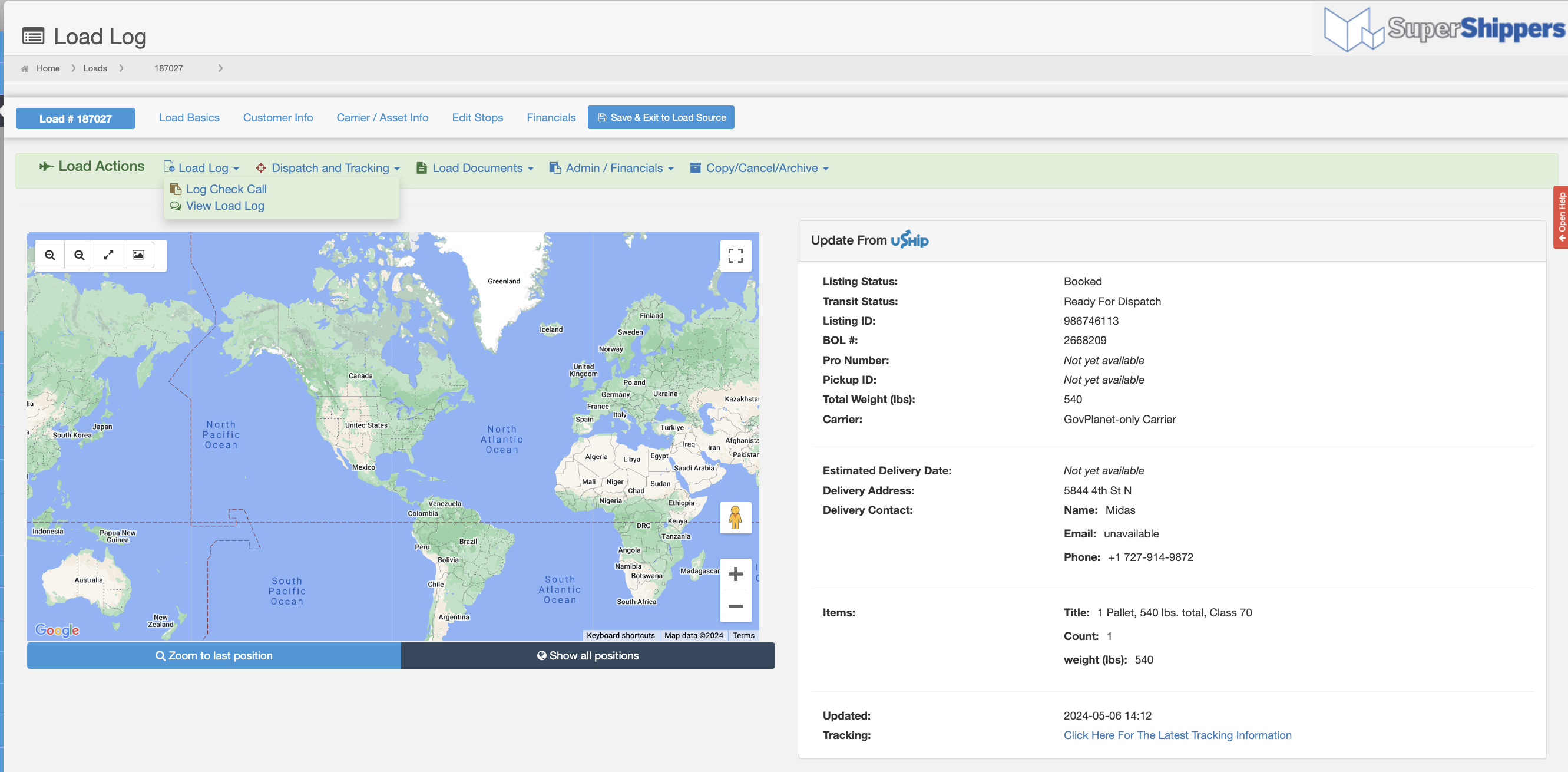Expand the Dispatch and Tracking dropdown

(328, 168)
